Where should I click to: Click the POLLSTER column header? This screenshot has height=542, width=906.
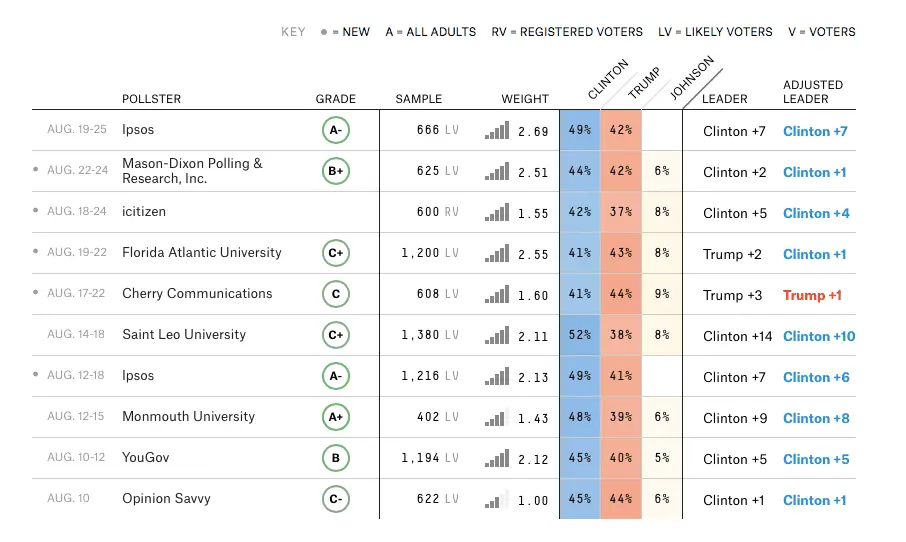pyautogui.click(x=151, y=99)
